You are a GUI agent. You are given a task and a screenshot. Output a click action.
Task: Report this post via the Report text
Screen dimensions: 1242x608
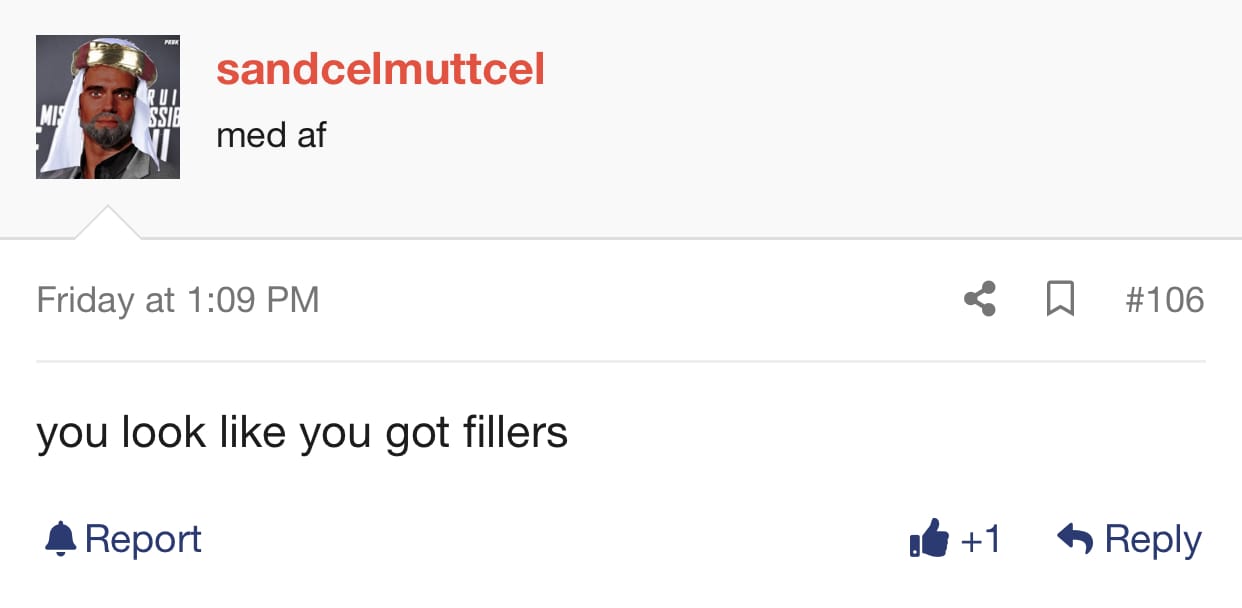click(x=143, y=539)
